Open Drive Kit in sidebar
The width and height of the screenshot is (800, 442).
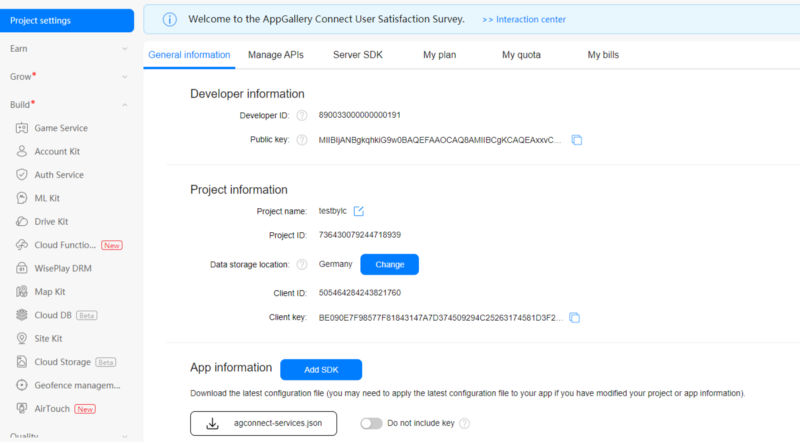(x=51, y=222)
